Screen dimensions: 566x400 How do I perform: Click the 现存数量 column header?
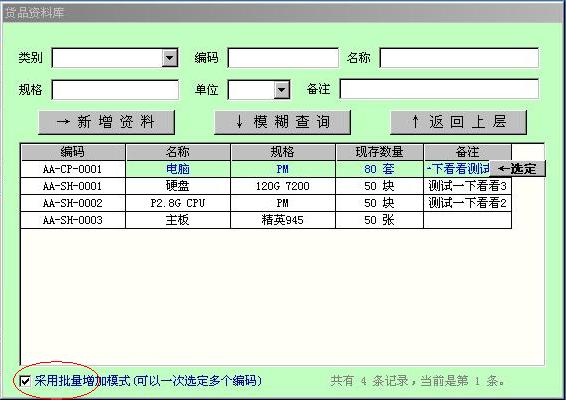click(x=379, y=152)
